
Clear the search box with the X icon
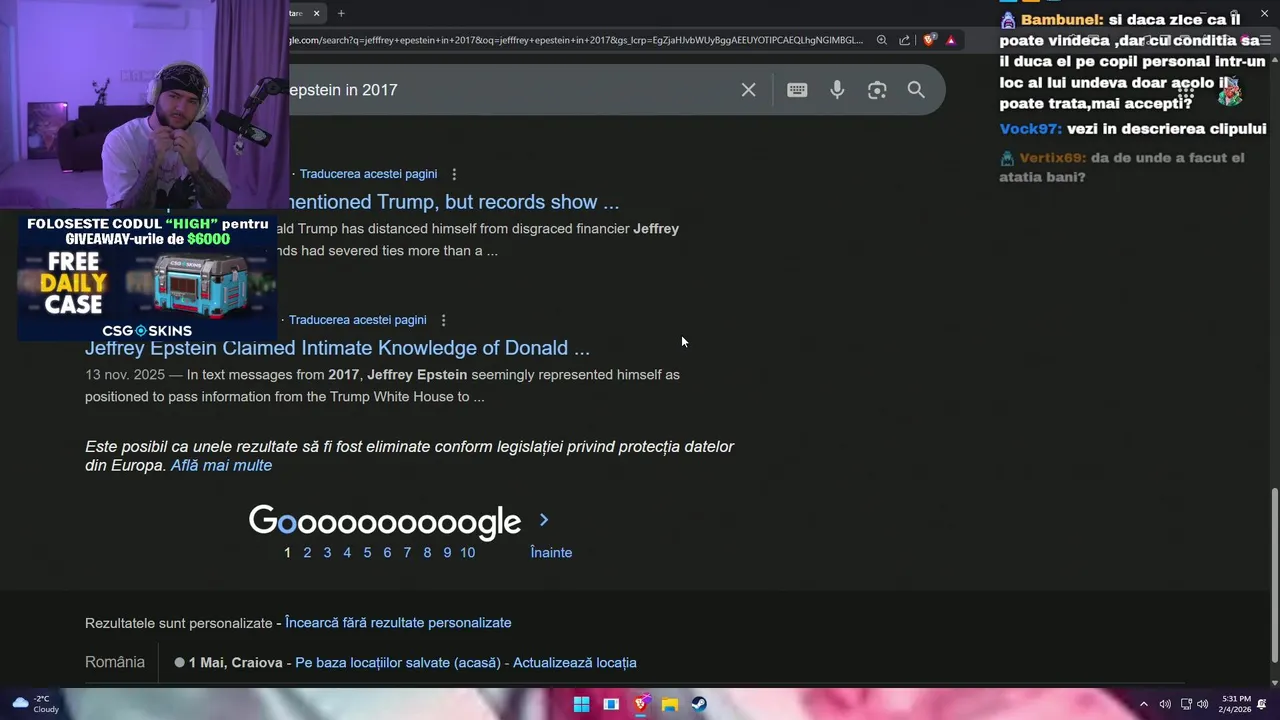(x=748, y=90)
